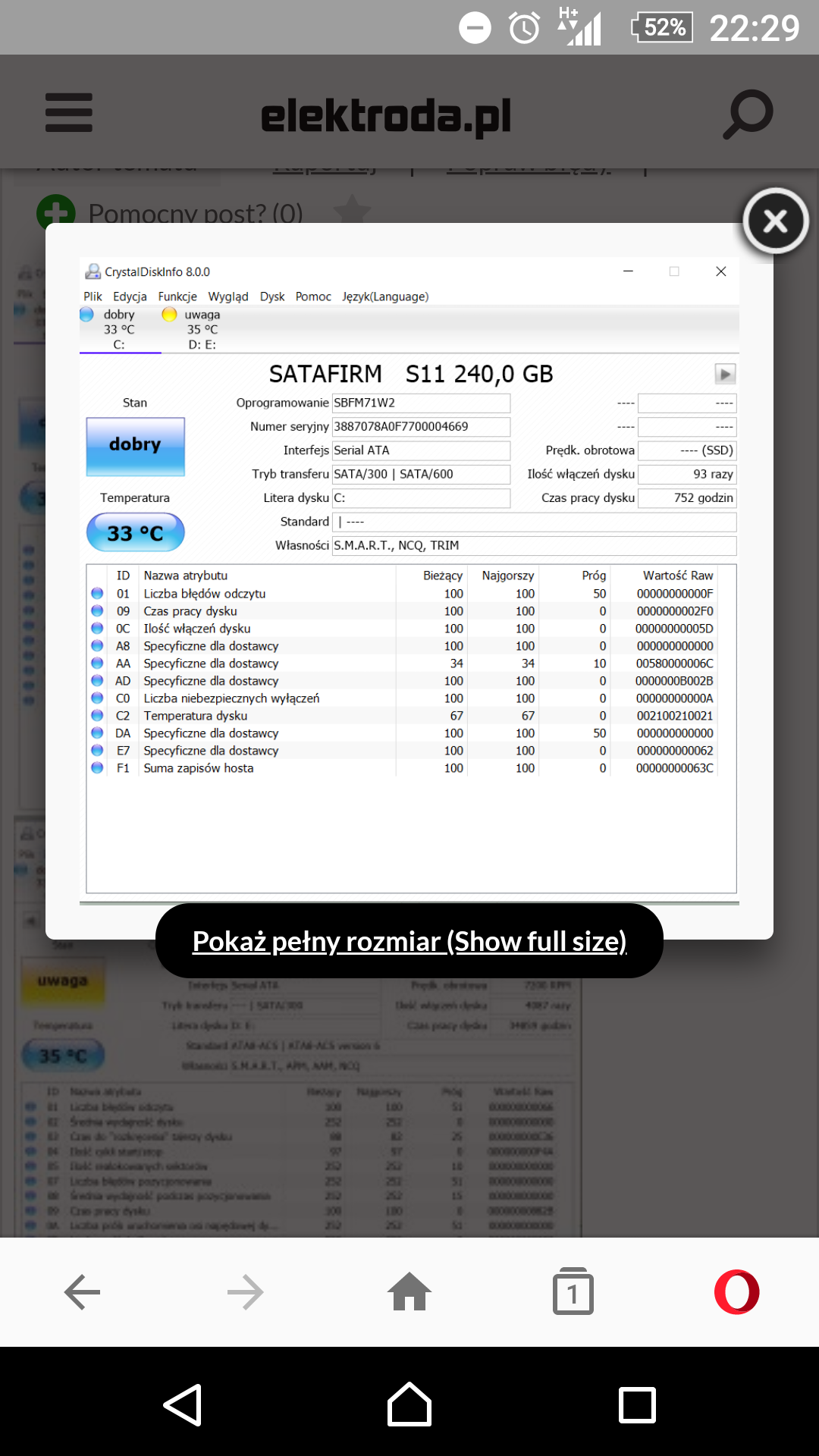Click the Tryb transferu field
Viewport: 819px width, 1456px height.
[421, 474]
